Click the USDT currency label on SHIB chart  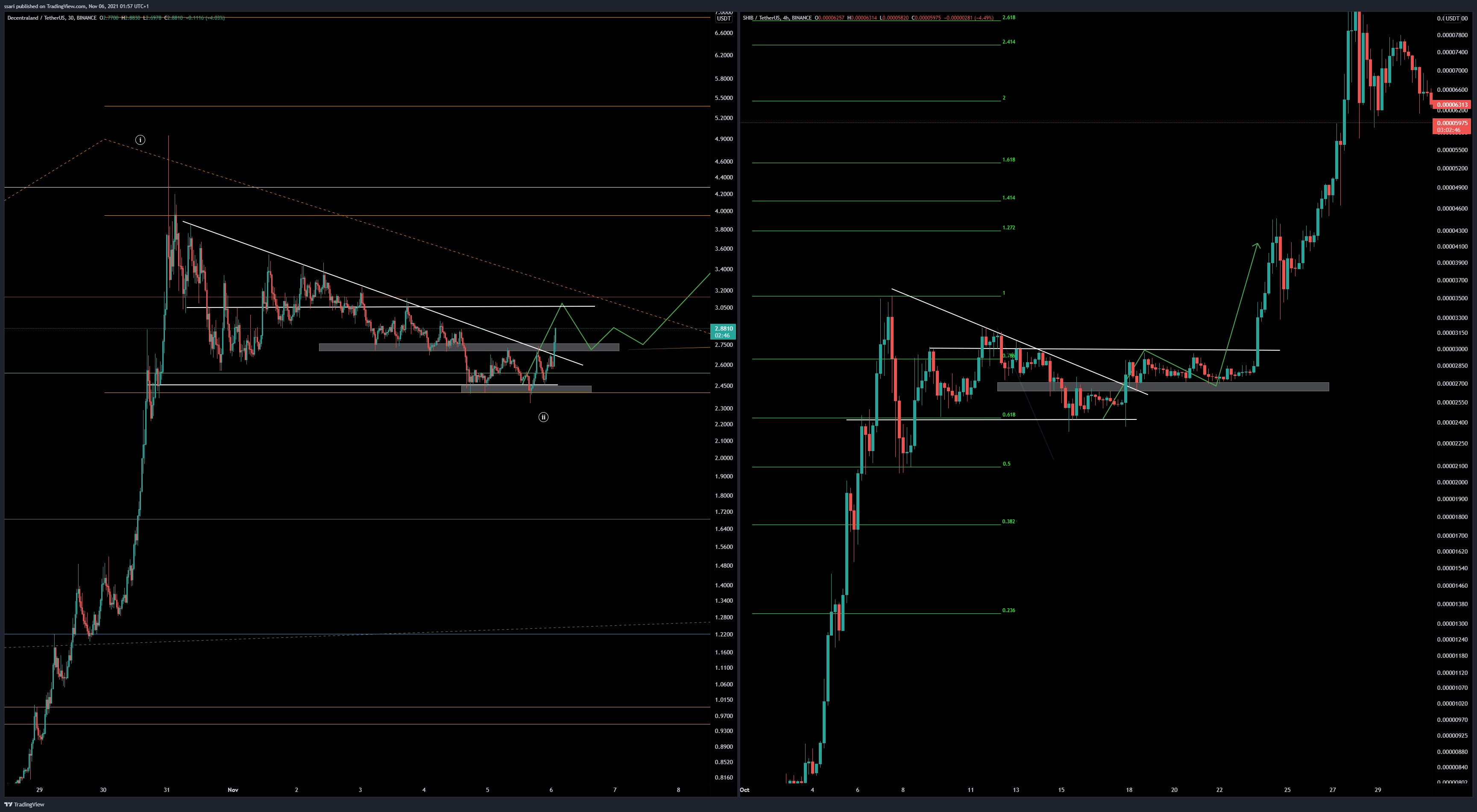click(x=1452, y=18)
